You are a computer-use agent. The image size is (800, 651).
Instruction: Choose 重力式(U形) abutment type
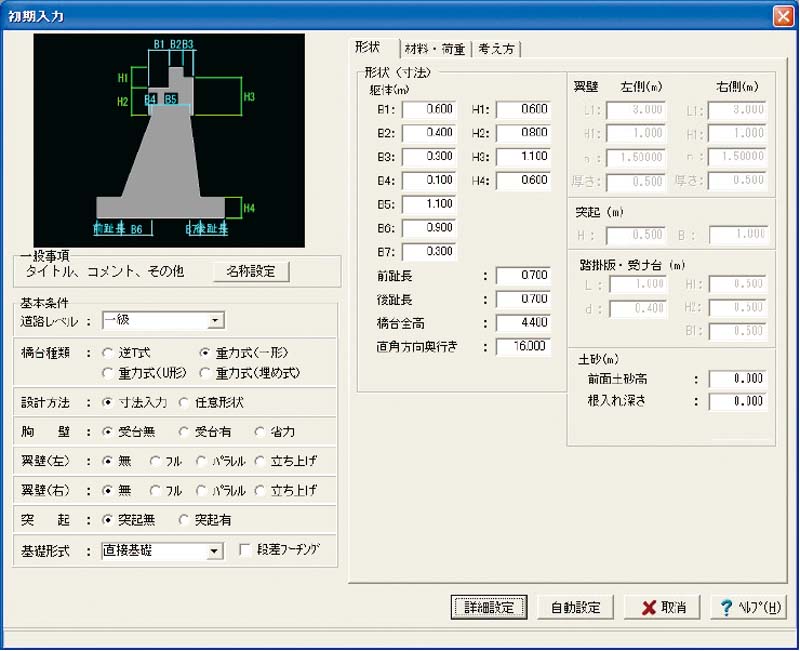(108, 373)
